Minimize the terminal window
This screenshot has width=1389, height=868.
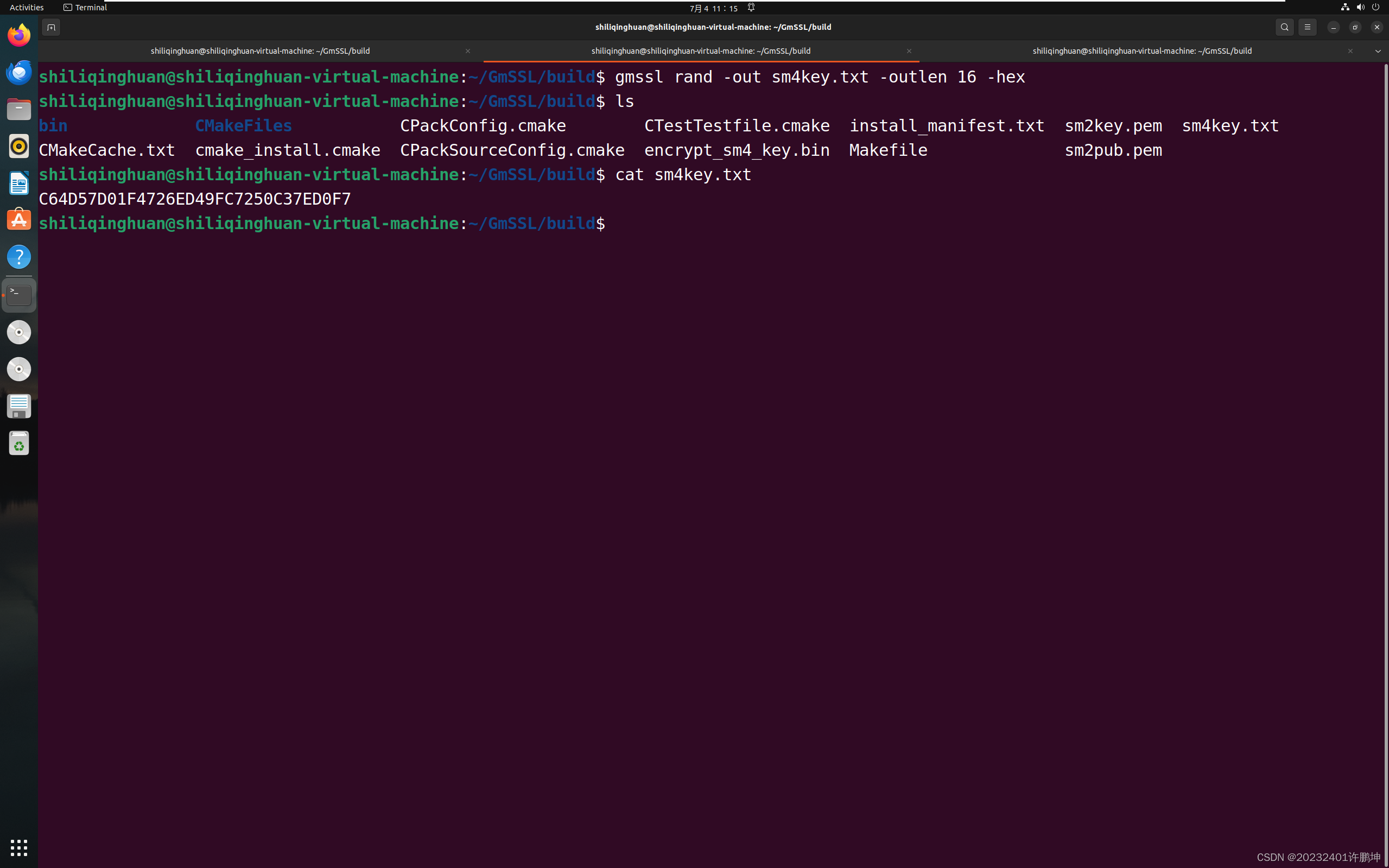point(1333,27)
